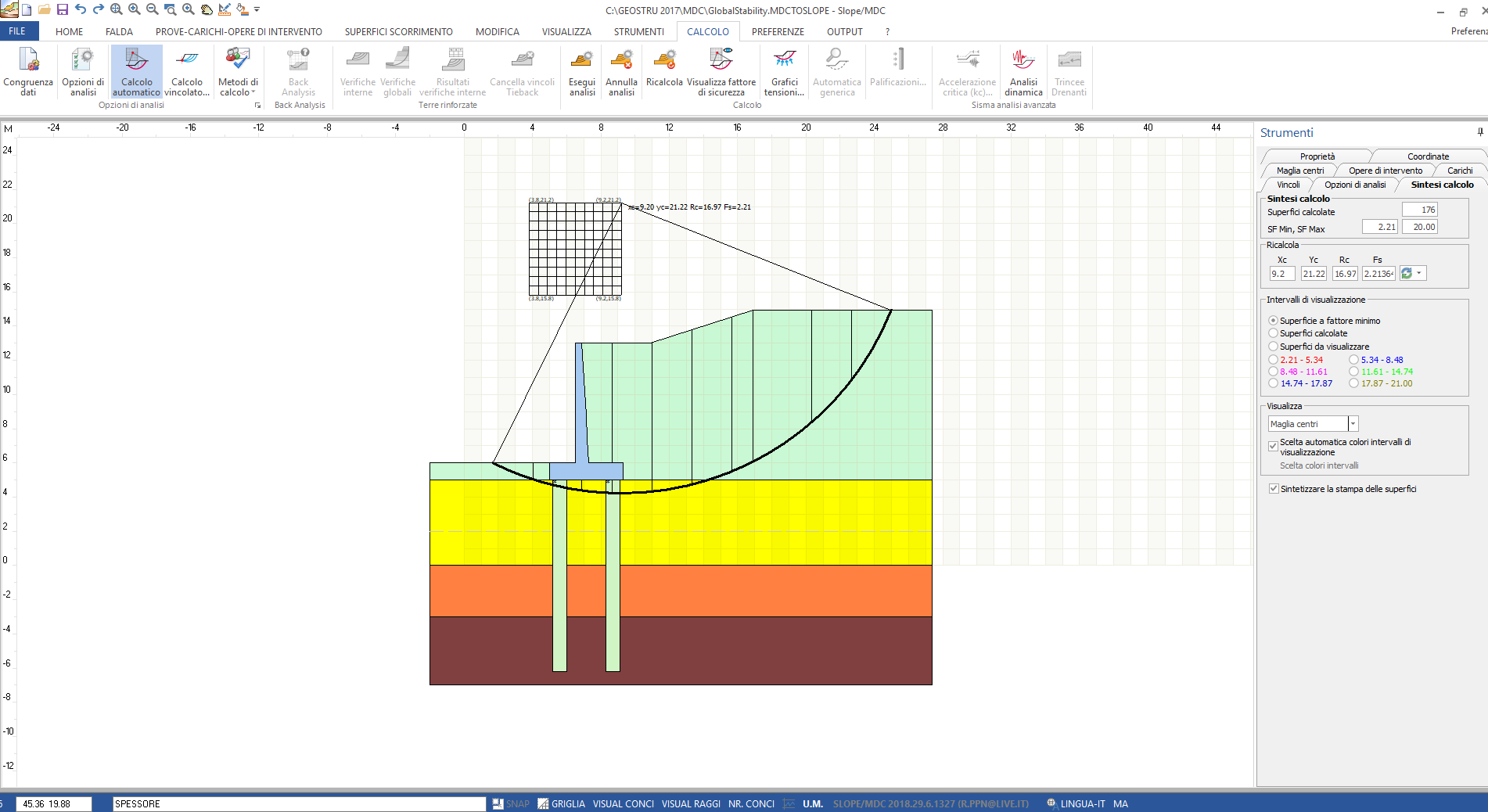Image resolution: width=1488 pixels, height=812 pixels.
Task: Select the pan hand tool
Action: coord(207,9)
